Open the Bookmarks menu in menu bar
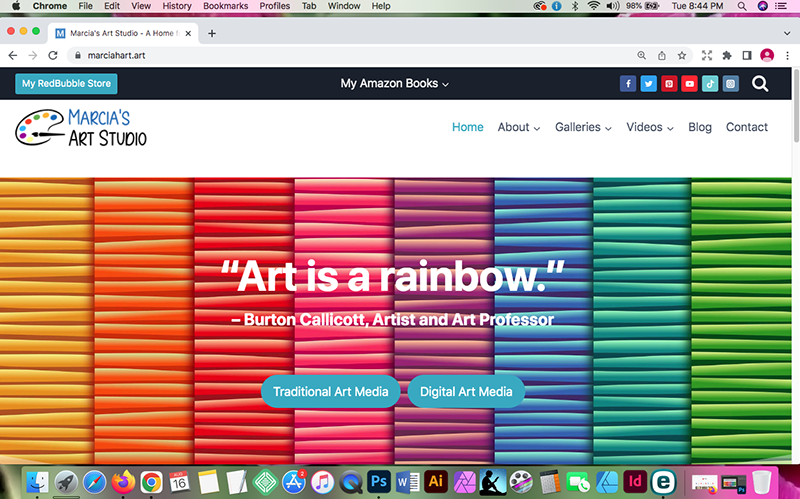The height and width of the screenshot is (499, 800). click(225, 6)
